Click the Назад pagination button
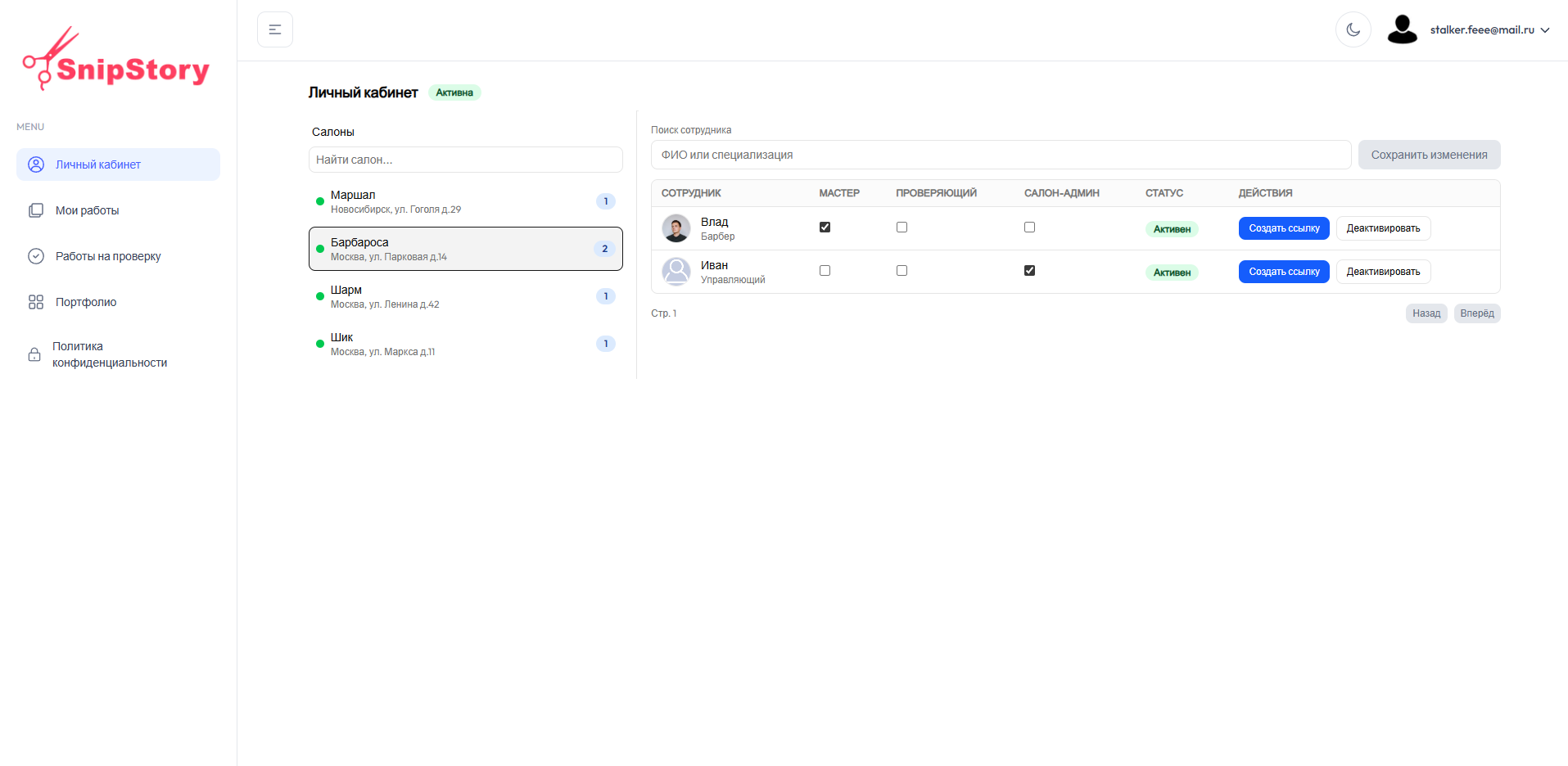1568x766 pixels. click(1426, 313)
